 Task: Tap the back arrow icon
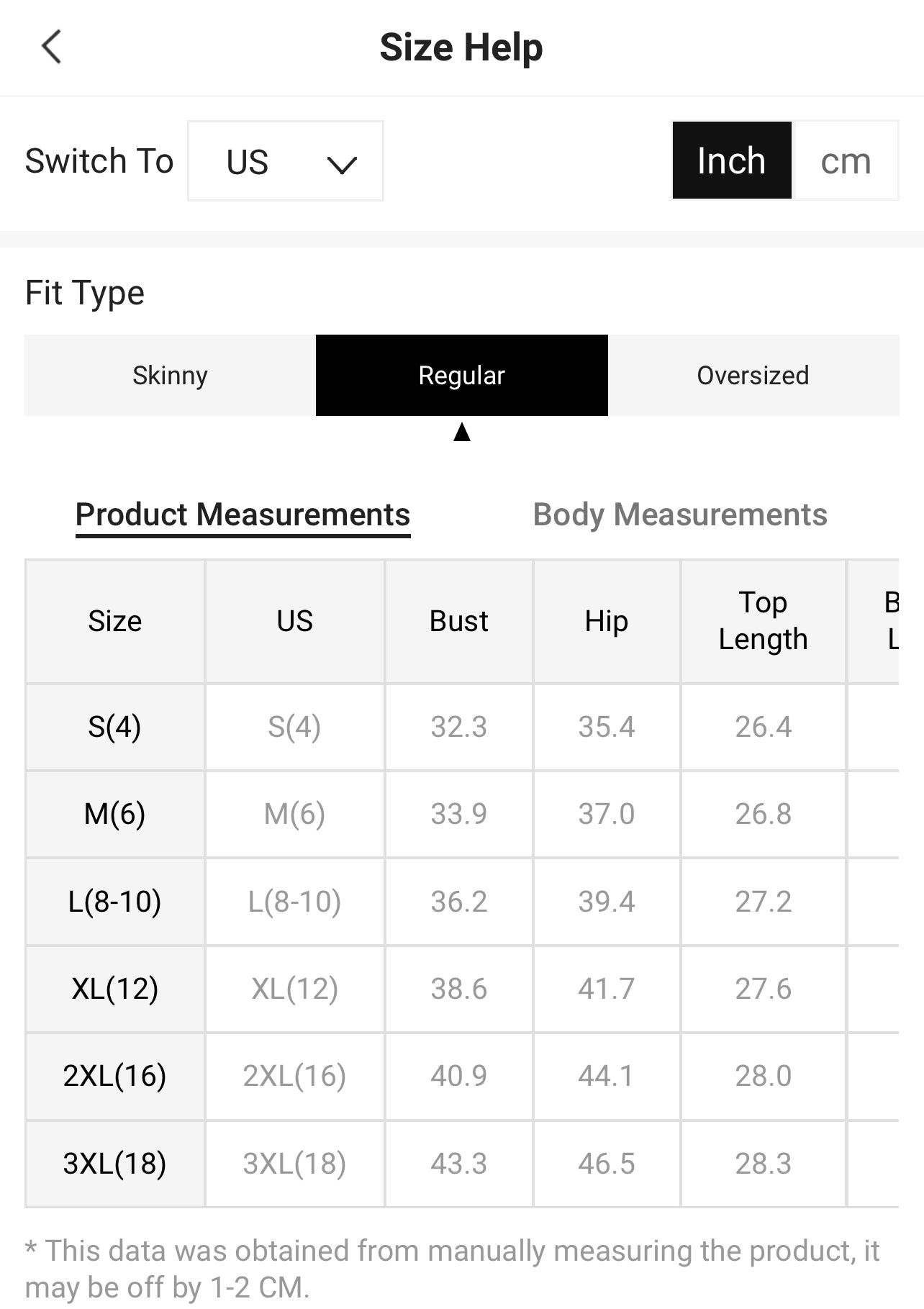coord(52,47)
